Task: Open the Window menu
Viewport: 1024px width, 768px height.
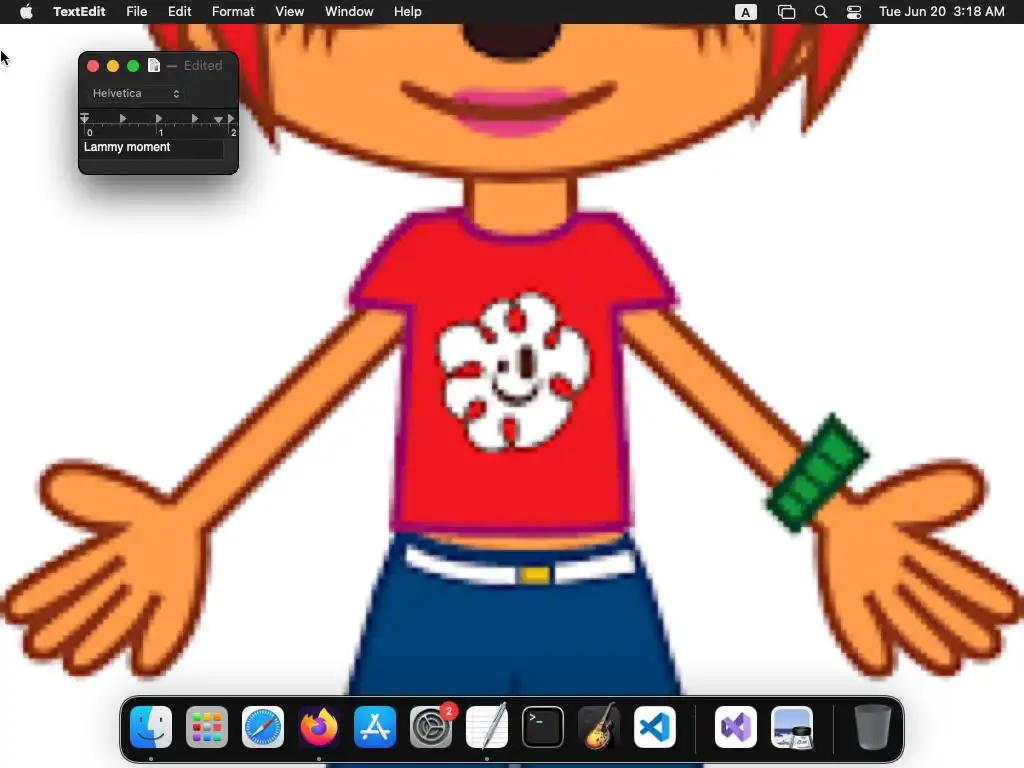Action: pos(349,12)
